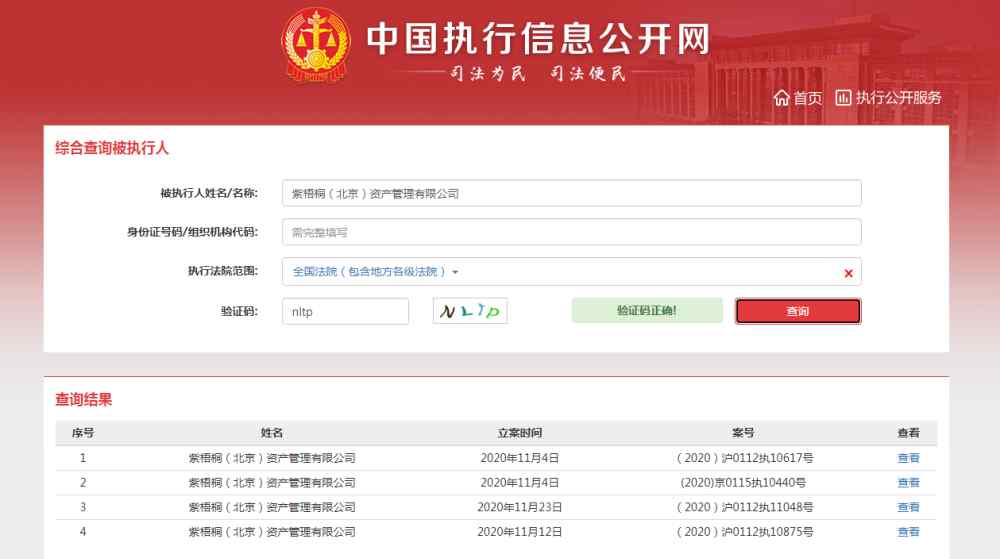The width and height of the screenshot is (1000, 559).
Task: View case 沪0112执10617号 details via 查看
Action: click(x=908, y=458)
